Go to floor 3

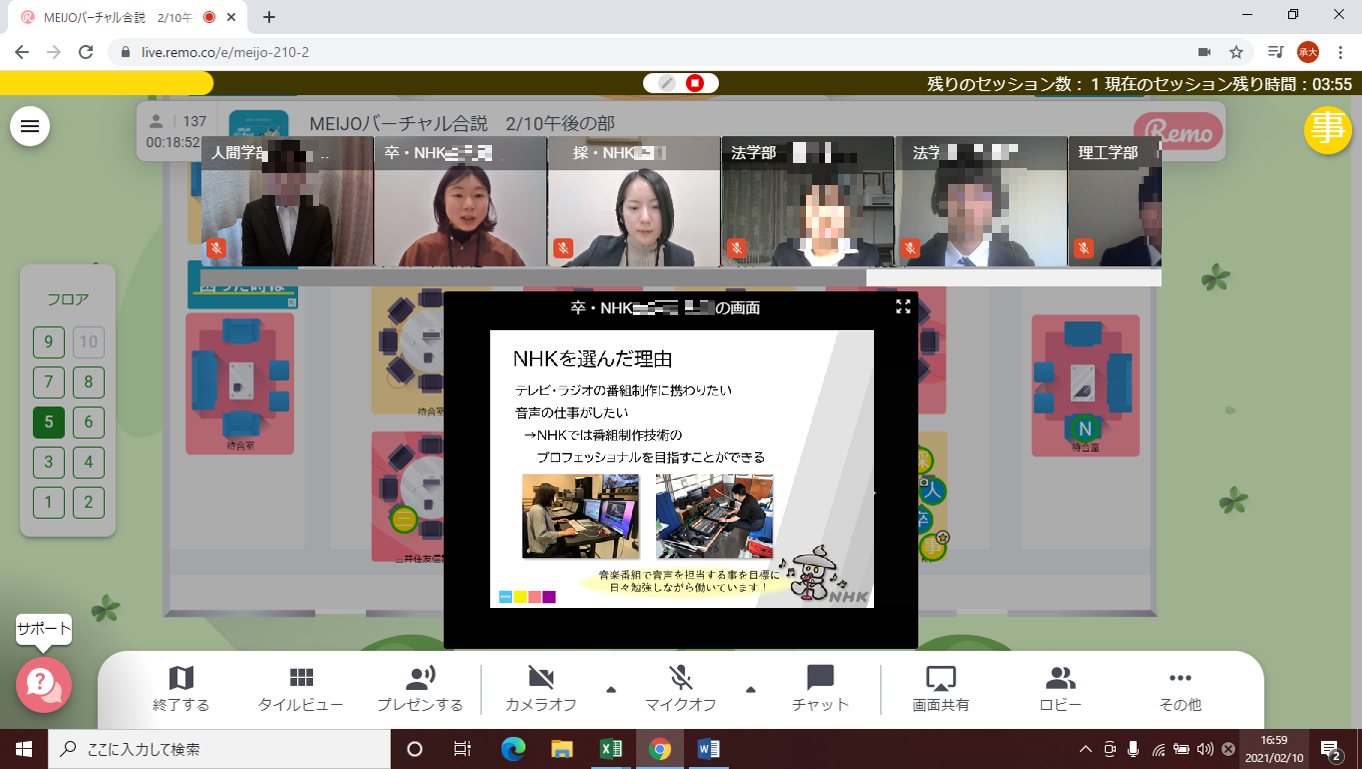(x=48, y=462)
